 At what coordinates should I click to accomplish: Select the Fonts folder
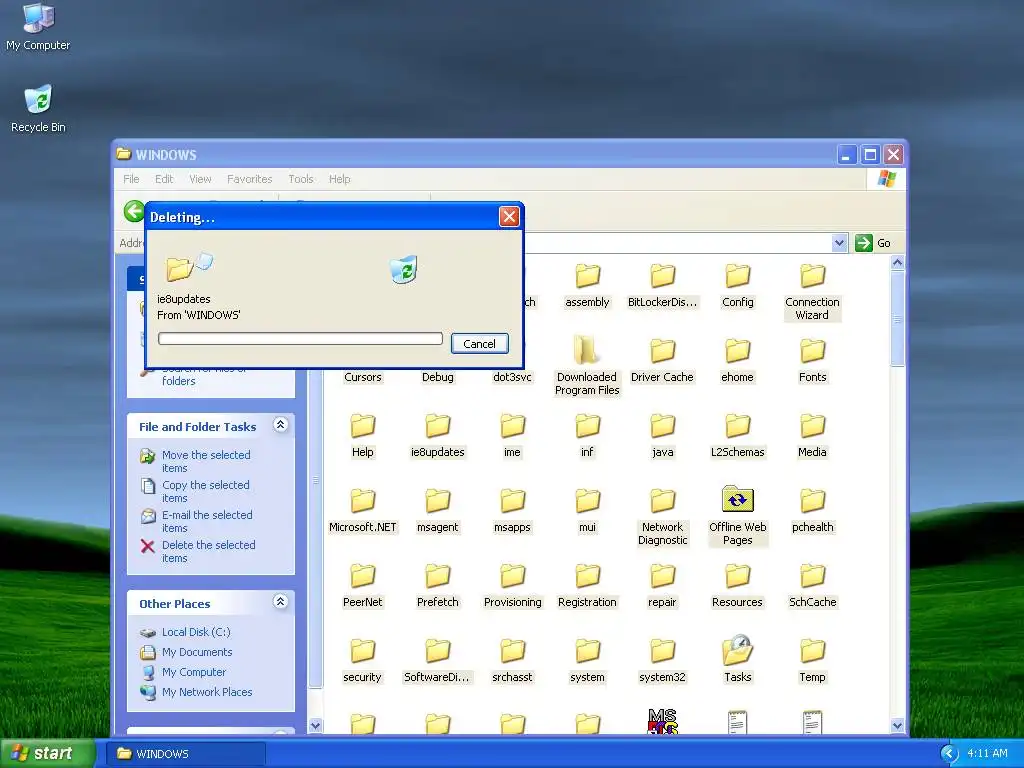[812, 360]
